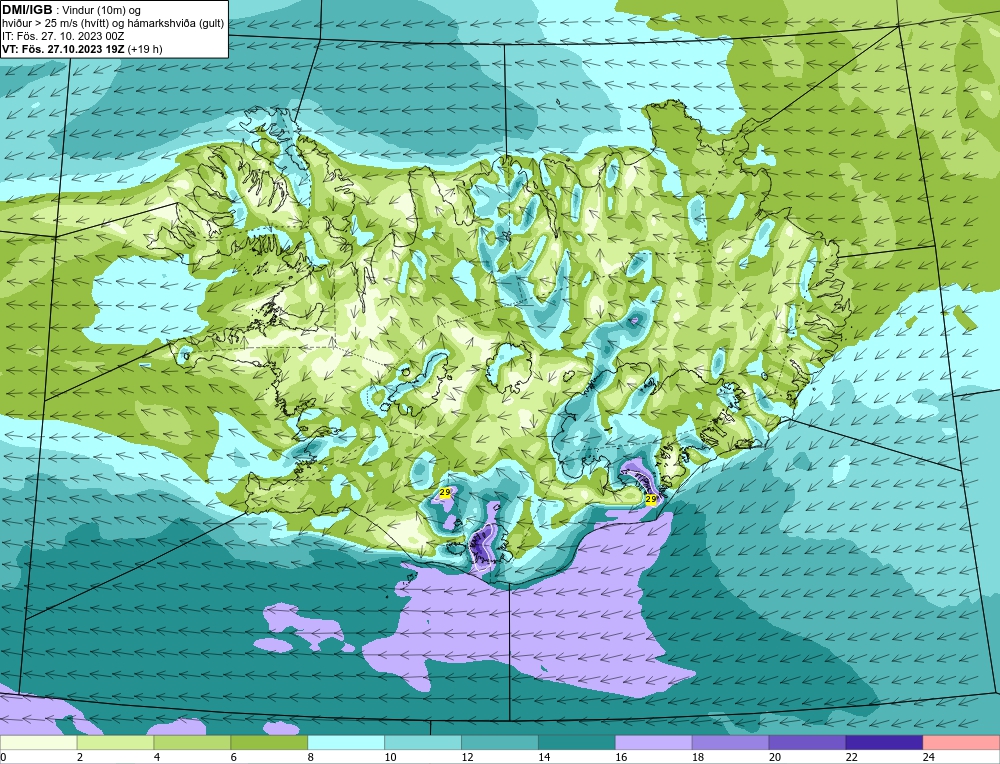Viewport: 1000px width, 764px height.
Task: Click the legend scale label "16"
Action: point(621,757)
